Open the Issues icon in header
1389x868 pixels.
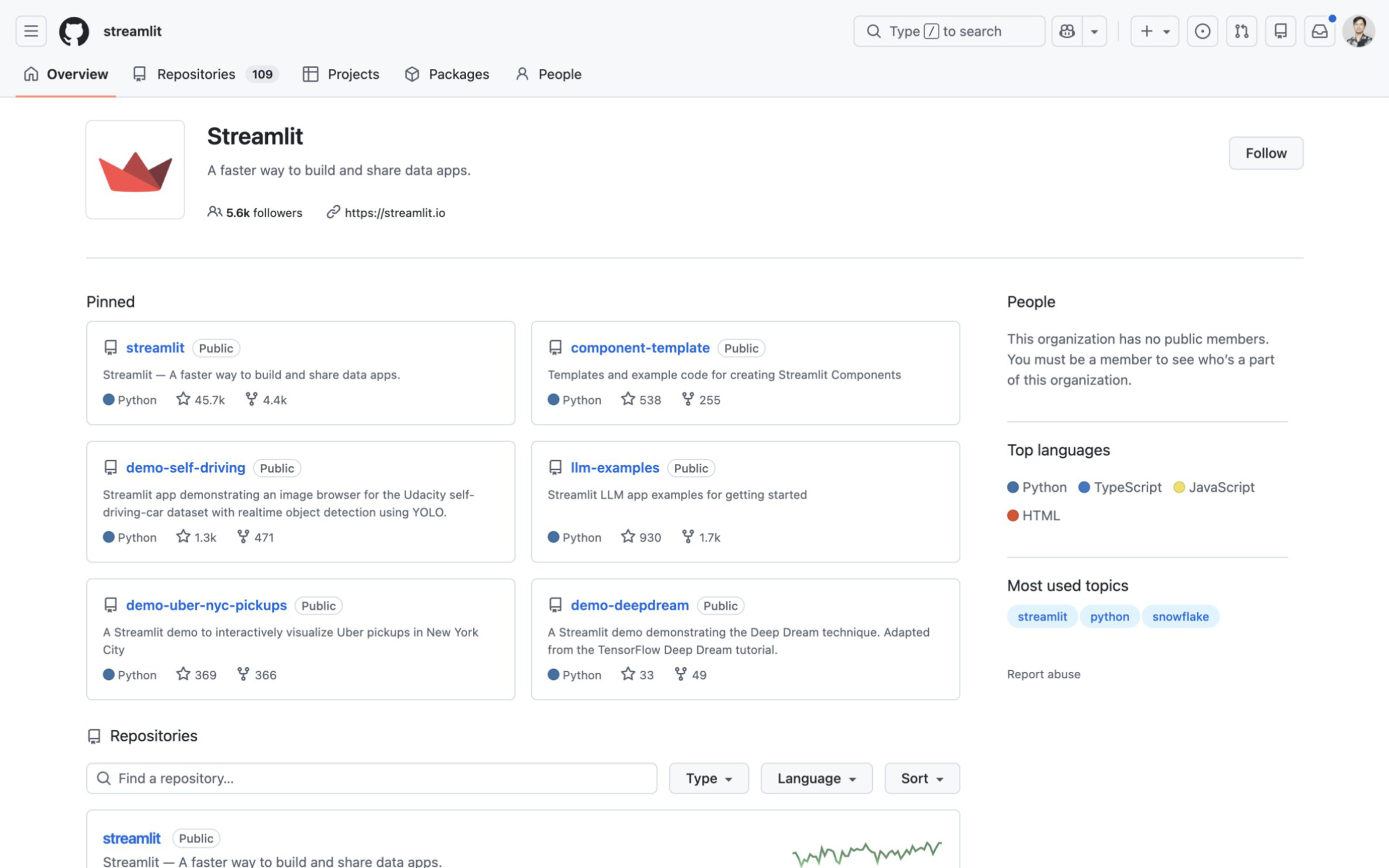pyautogui.click(x=1202, y=31)
